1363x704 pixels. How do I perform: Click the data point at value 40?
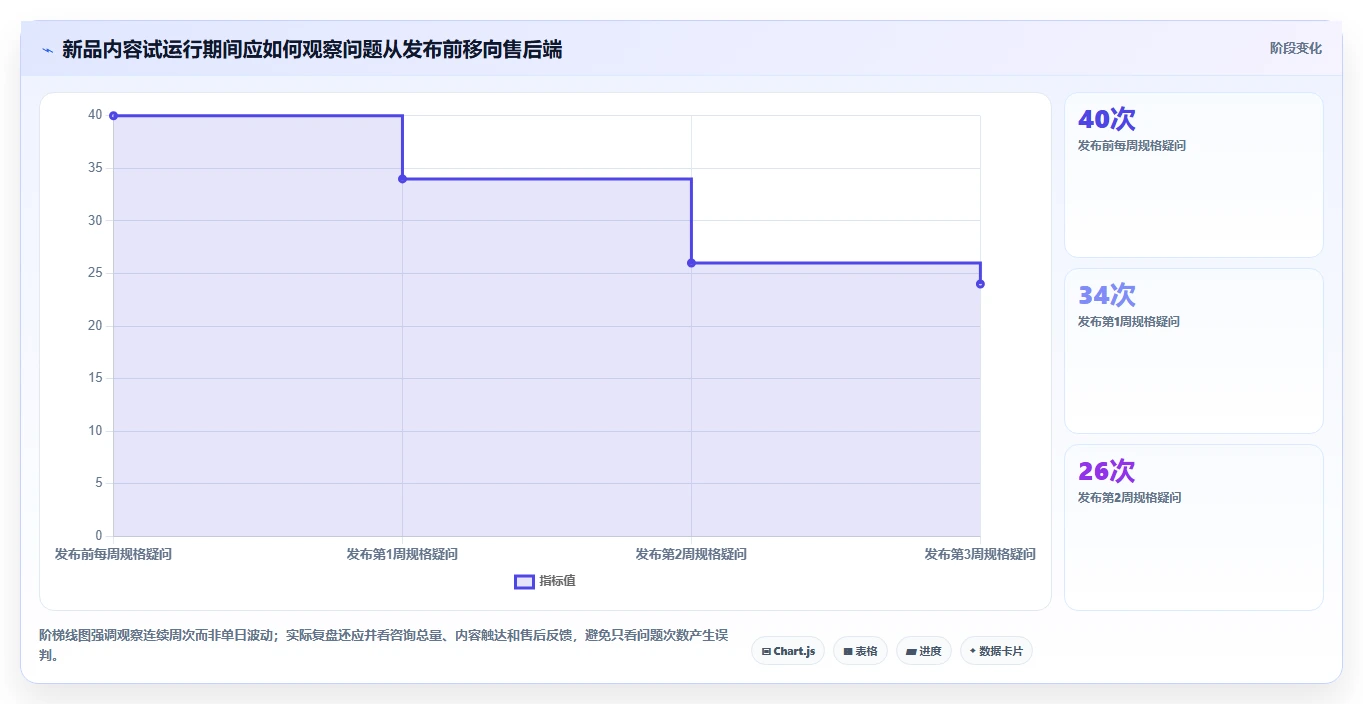click(113, 116)
